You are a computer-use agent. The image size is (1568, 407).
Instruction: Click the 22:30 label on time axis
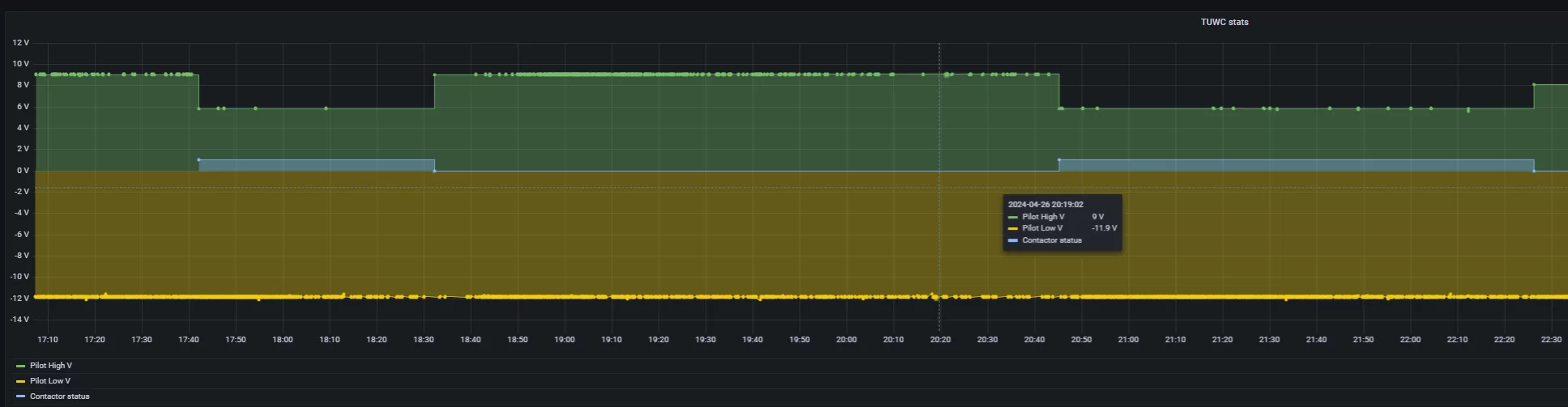[1550, 340]
